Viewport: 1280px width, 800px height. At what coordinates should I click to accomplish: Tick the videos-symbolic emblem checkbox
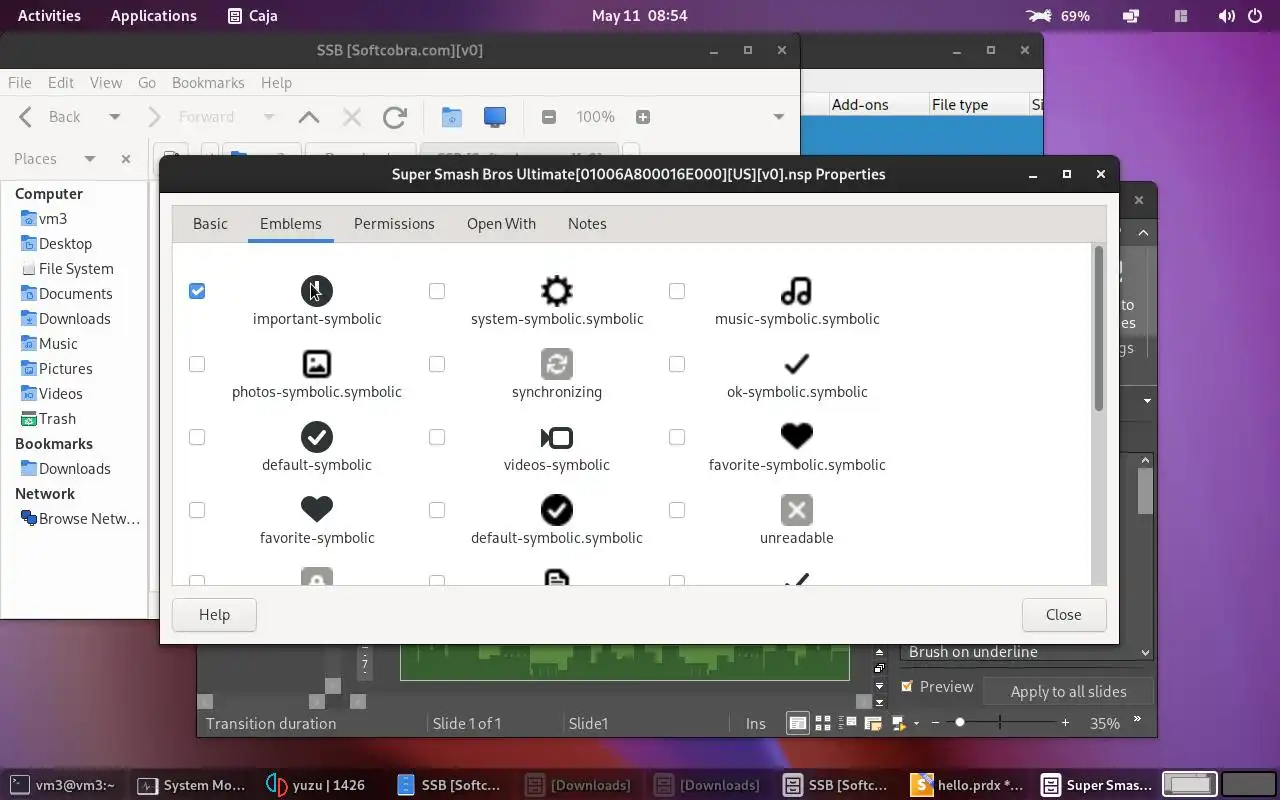(437, 437)
